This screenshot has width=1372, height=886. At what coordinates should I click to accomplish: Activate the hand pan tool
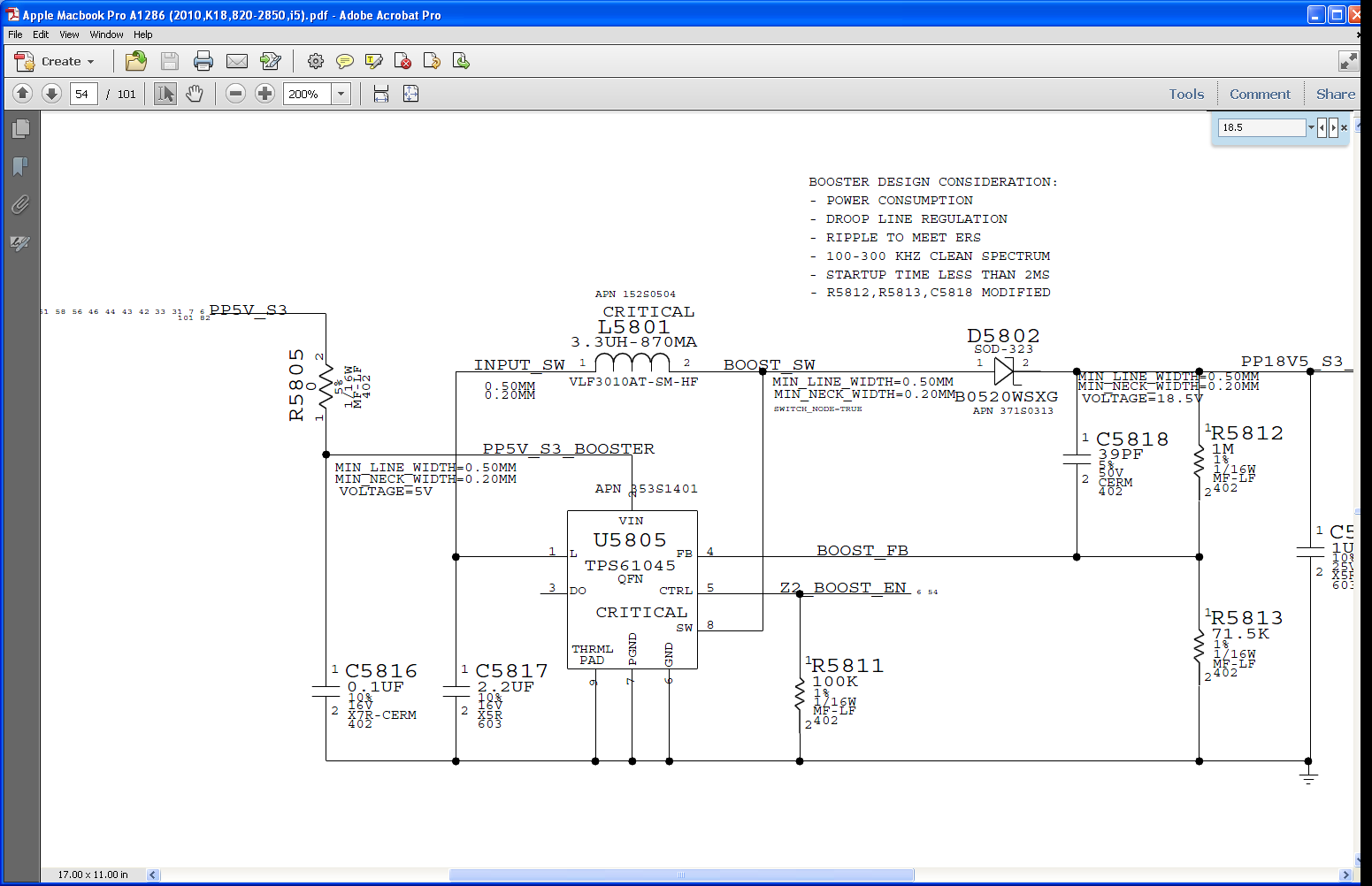click(x=195, y=94)
